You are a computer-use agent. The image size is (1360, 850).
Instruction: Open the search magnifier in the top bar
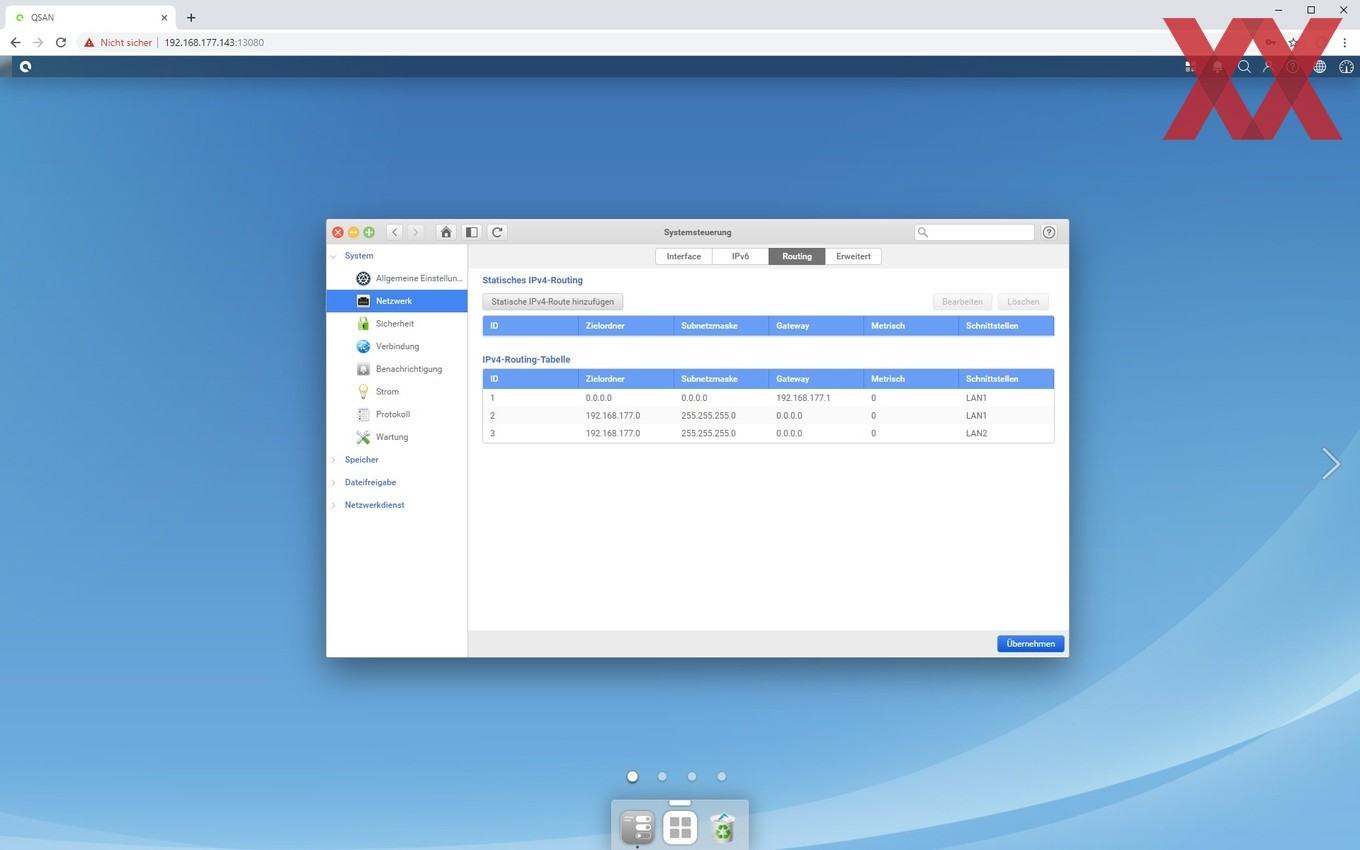(1244, 67)
